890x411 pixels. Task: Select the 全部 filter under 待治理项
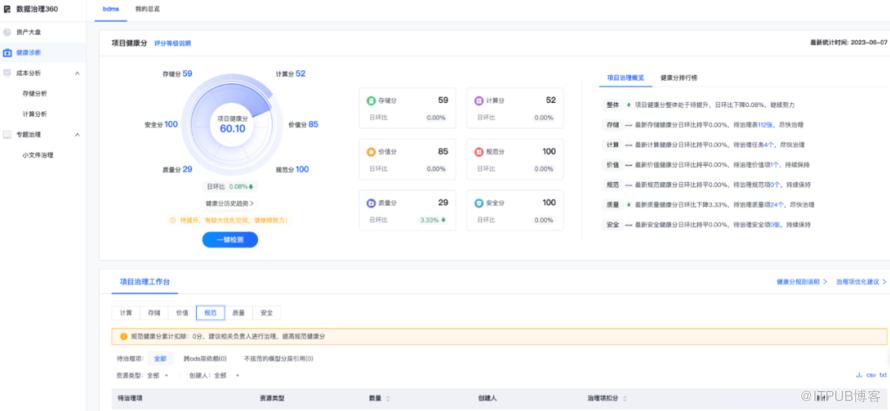point(160,358)
